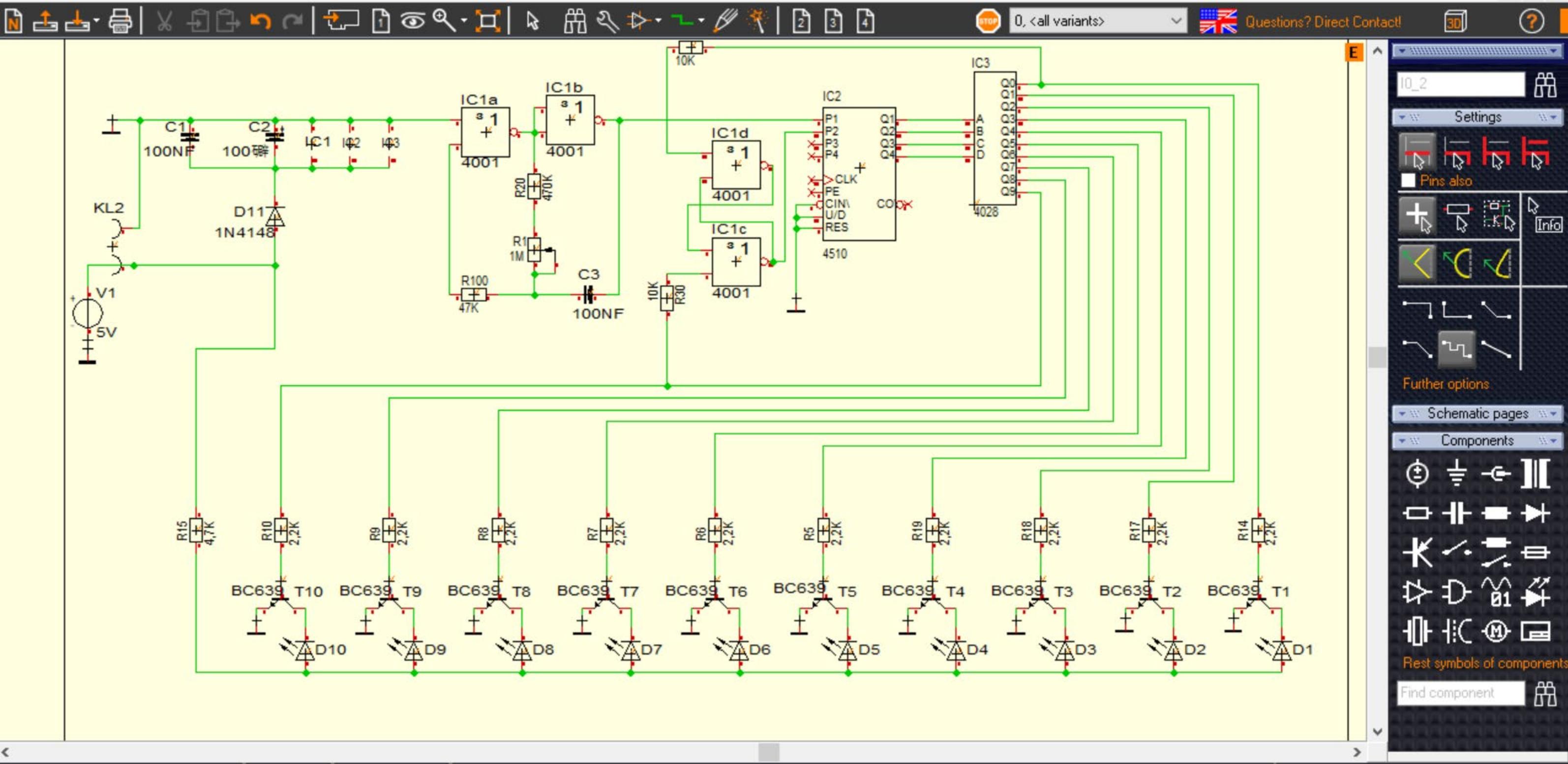
Task: Click the orange E marker button
Action: tap(1353, 52)
